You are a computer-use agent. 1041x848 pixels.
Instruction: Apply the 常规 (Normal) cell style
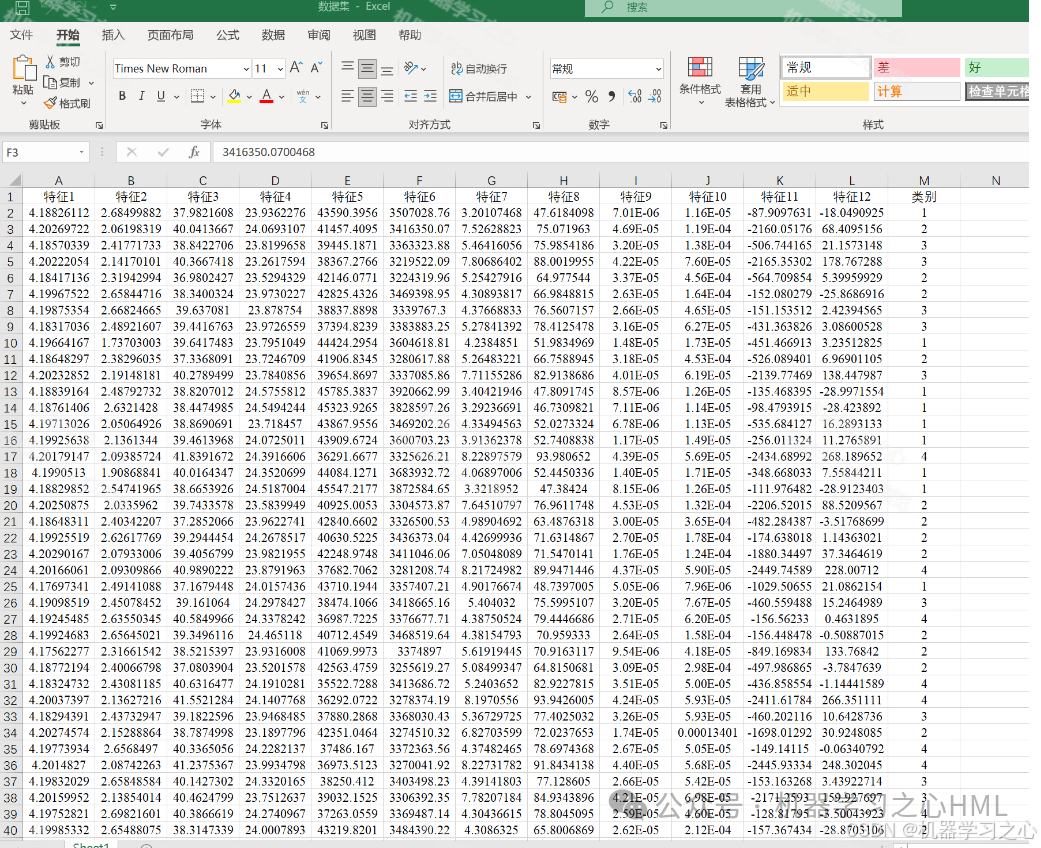(x=825, y=68)
